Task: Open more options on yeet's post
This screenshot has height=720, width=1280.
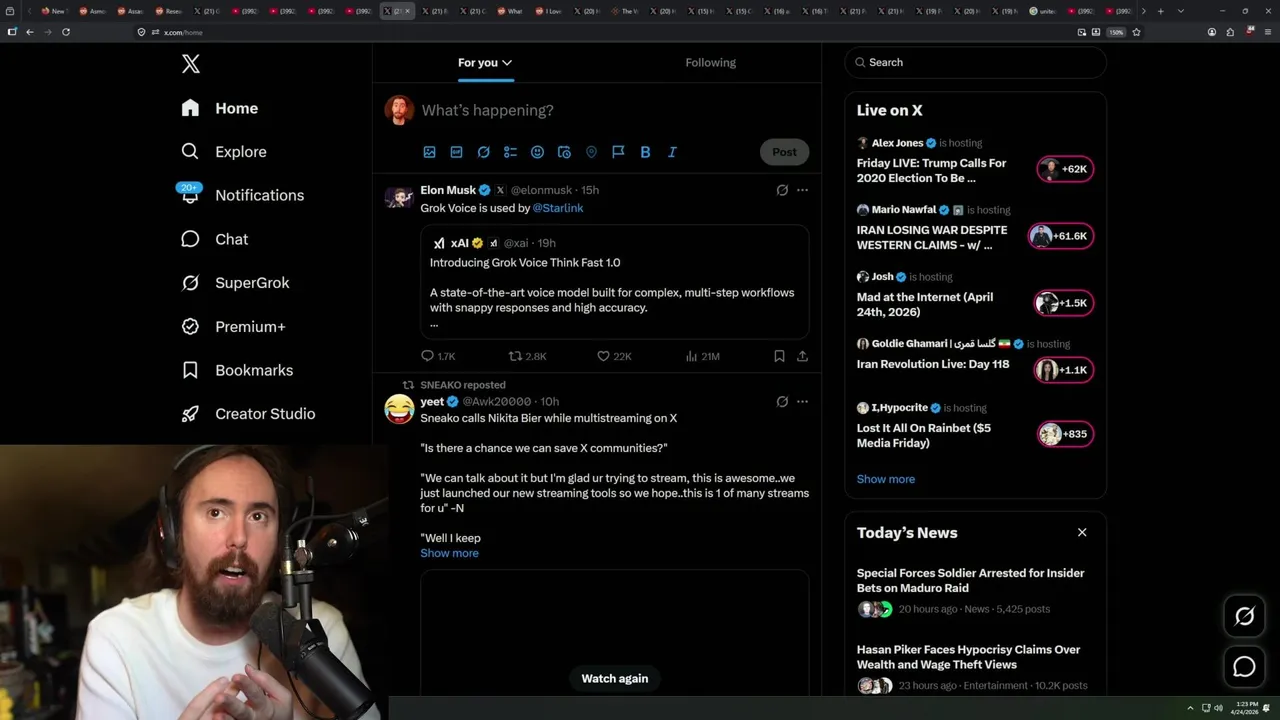Action: pyautogui.click(x=802, y=402)
